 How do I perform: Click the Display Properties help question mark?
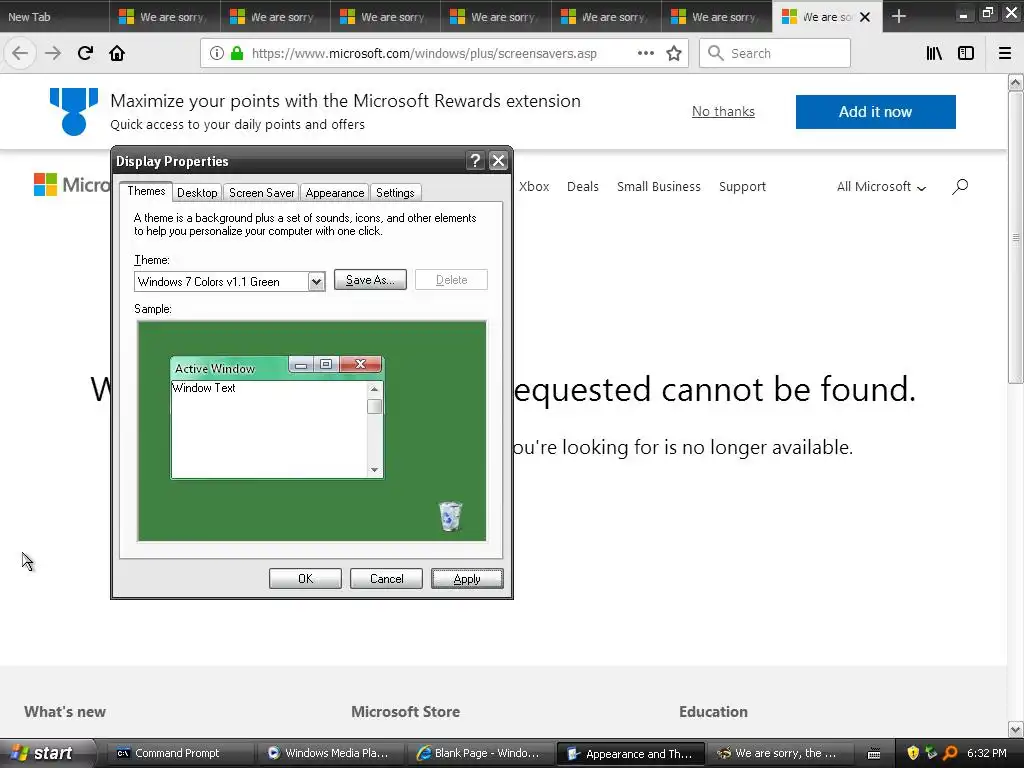pos(475,161)
